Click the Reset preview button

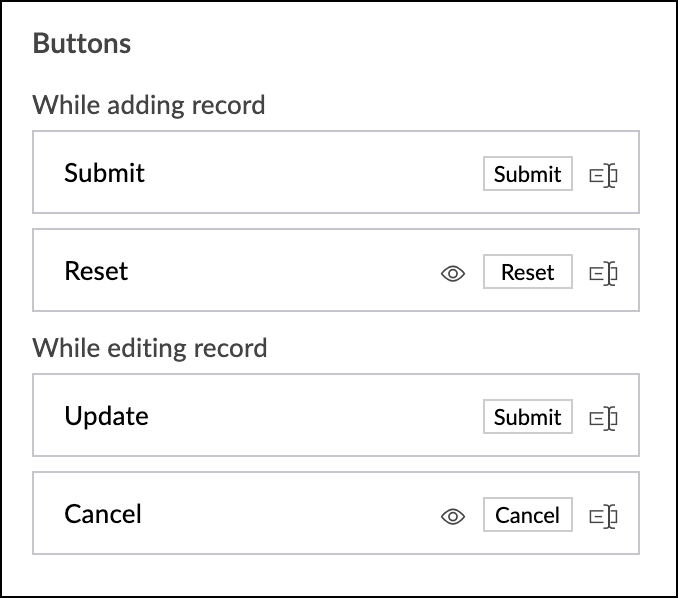point(527,272)
